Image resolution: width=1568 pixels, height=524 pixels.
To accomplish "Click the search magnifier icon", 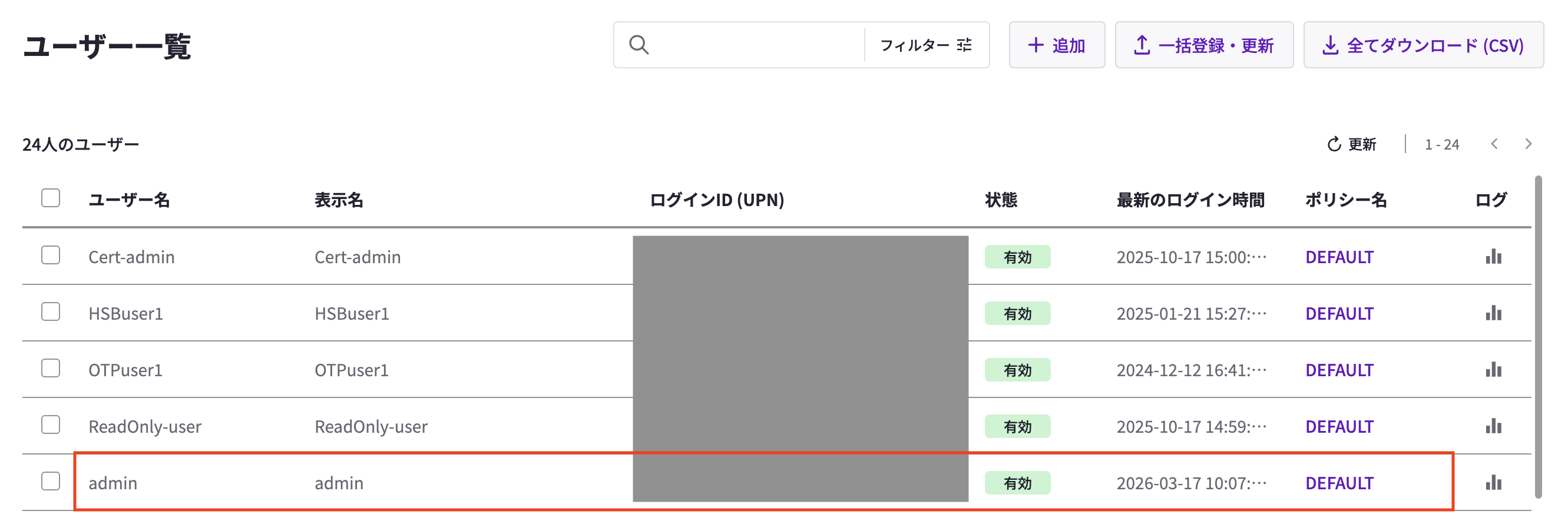I will (639, 45).
